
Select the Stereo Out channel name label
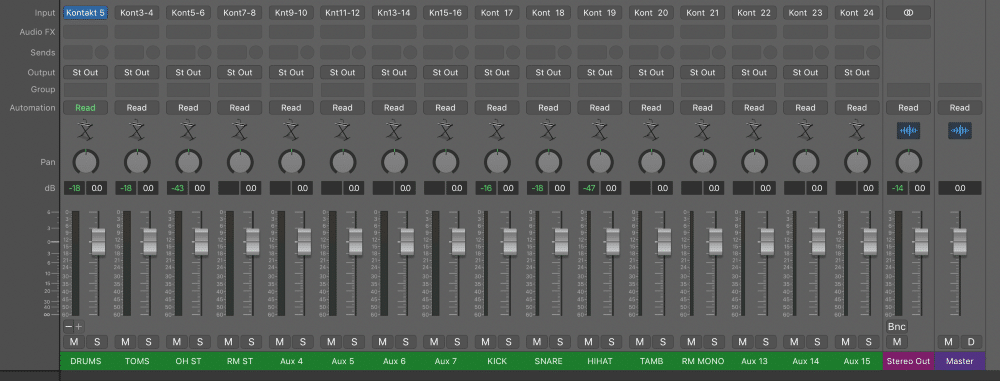click(908, 361)
